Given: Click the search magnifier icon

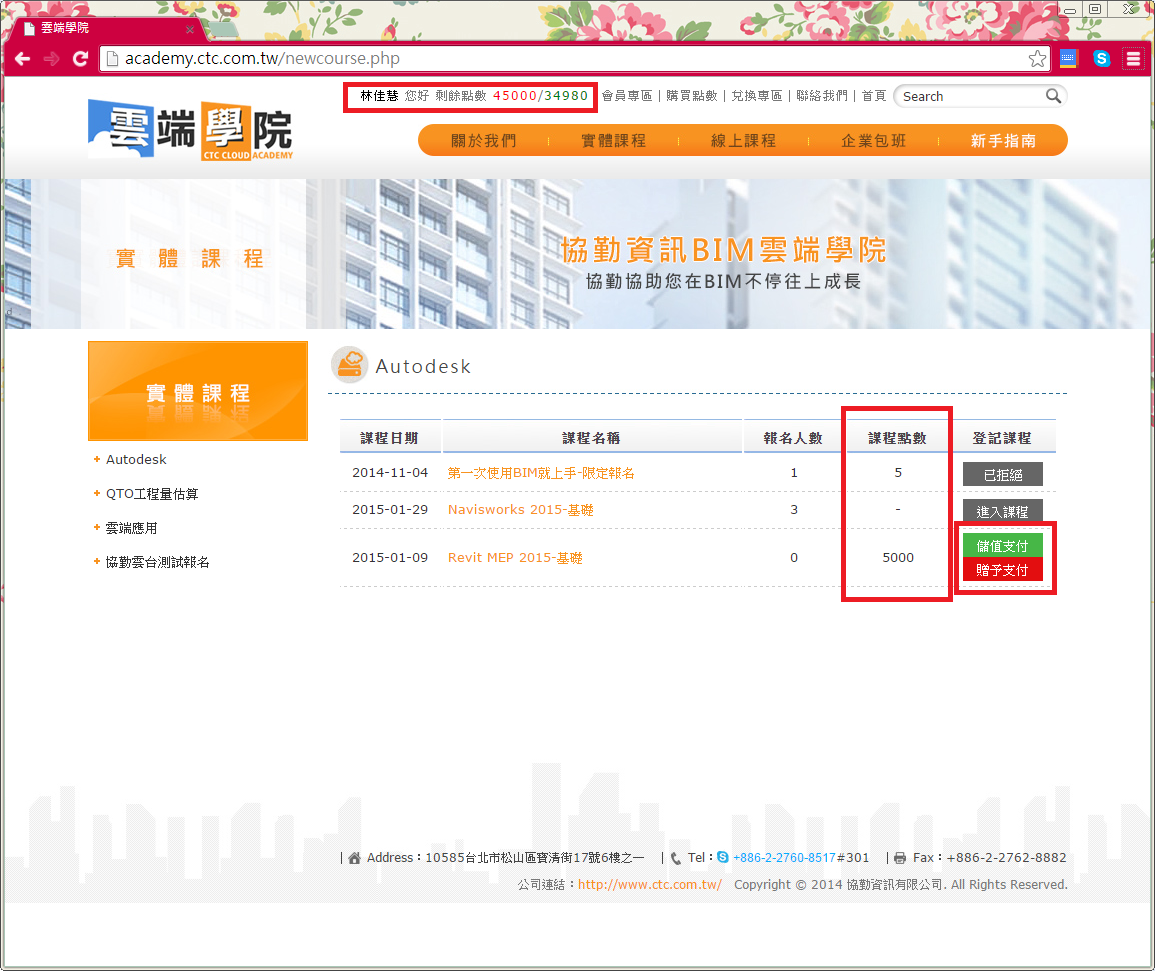Looking at the screenshot, I should coord(1053,96).
